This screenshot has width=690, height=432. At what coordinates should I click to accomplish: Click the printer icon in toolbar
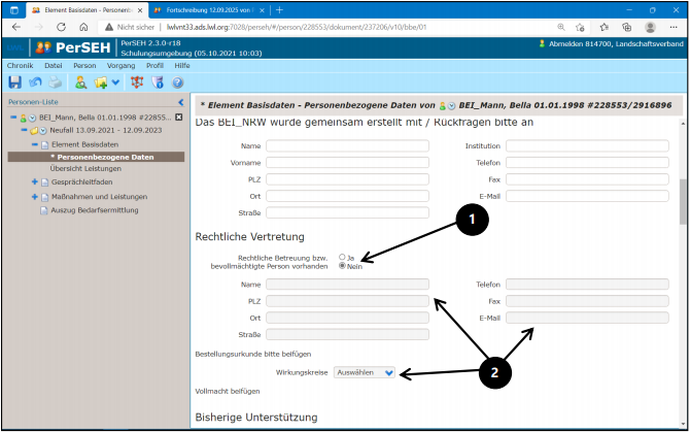point(55,82)
